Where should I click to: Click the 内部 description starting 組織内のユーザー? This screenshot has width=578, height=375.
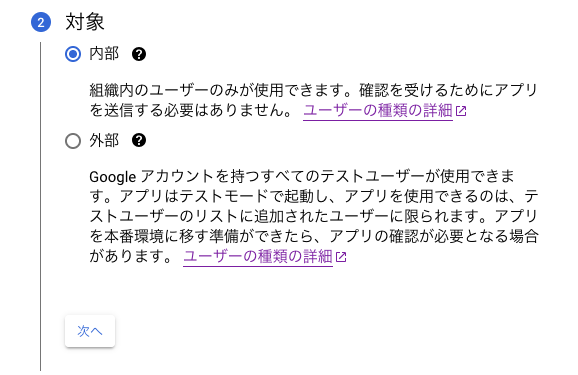coord(314,100)
